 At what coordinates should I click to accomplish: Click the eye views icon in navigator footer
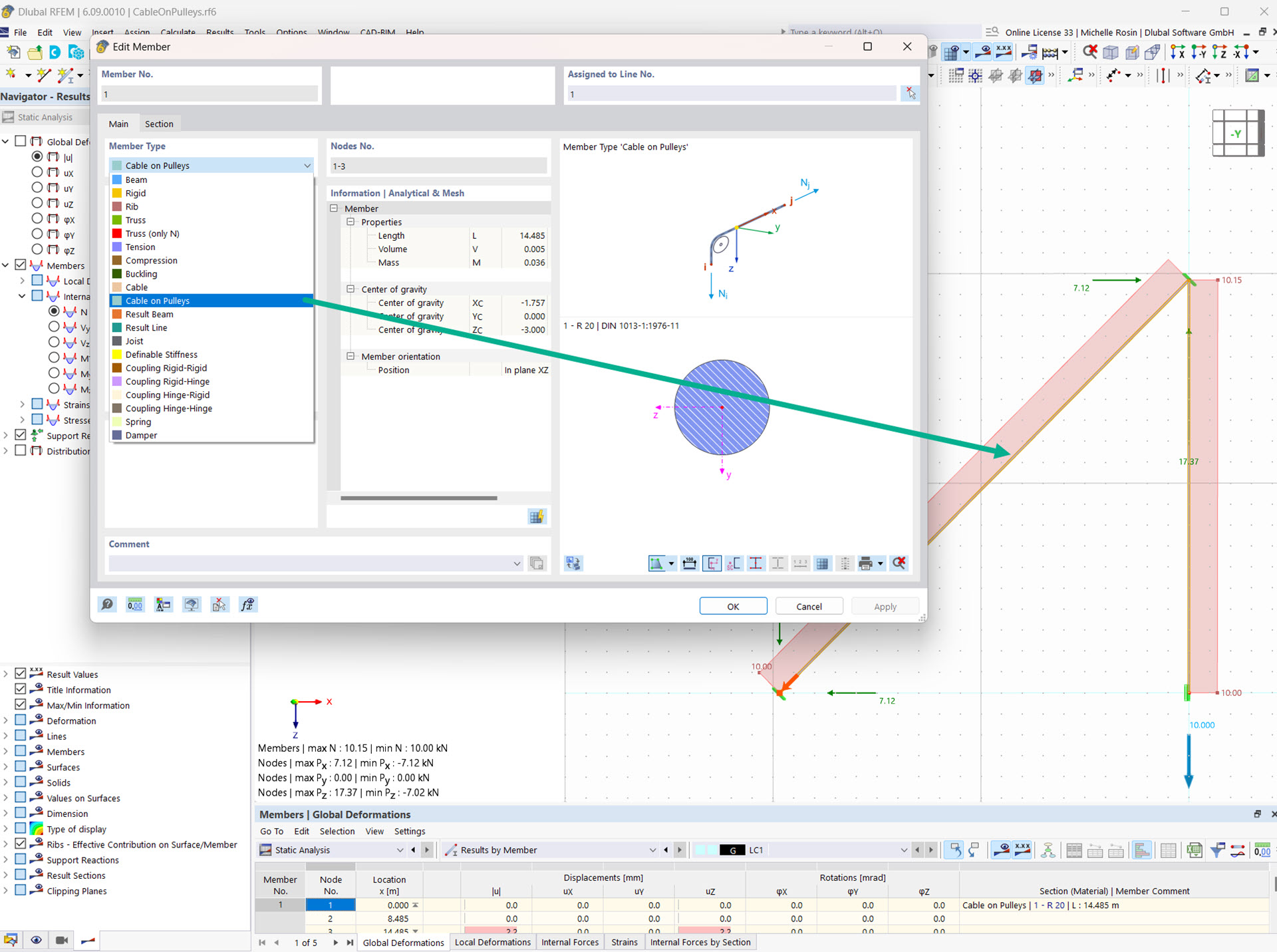click(37, 940)
